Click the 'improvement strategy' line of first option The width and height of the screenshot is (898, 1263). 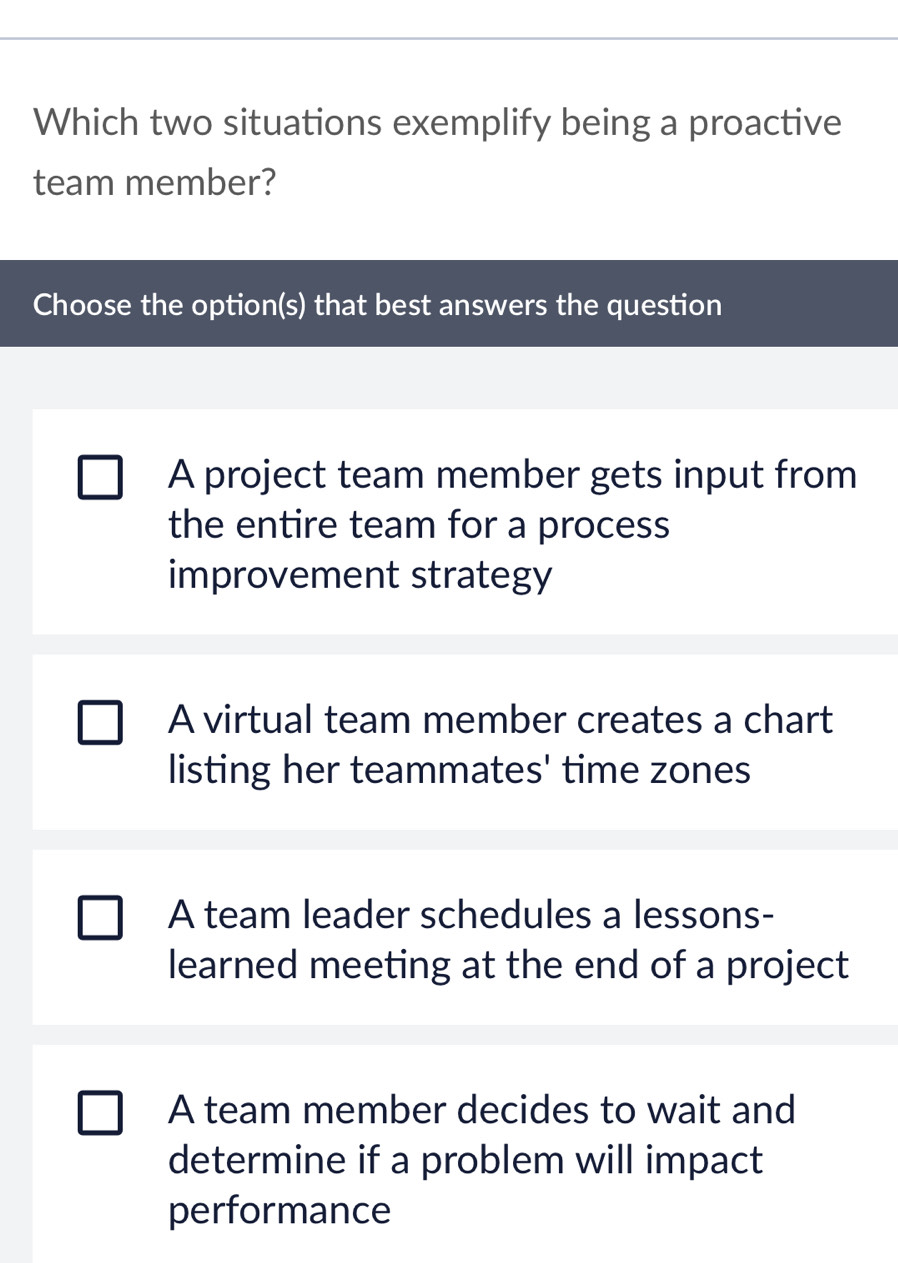360,576
